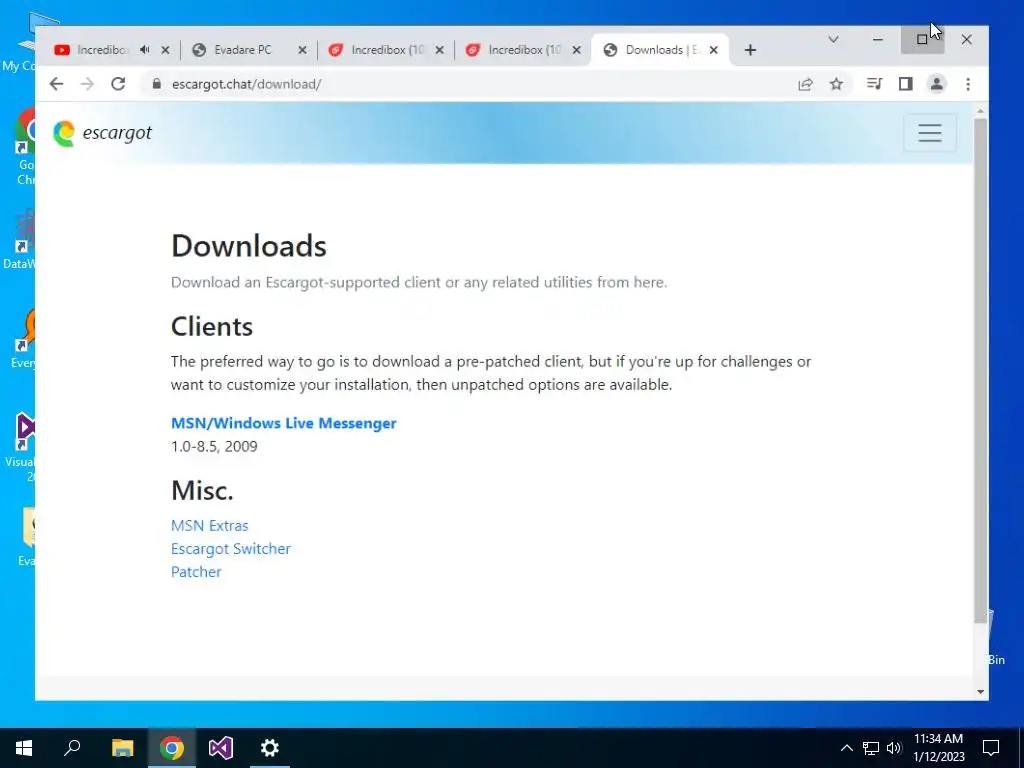
Task: Select the Downloads tab
Action: click(661, 50)
